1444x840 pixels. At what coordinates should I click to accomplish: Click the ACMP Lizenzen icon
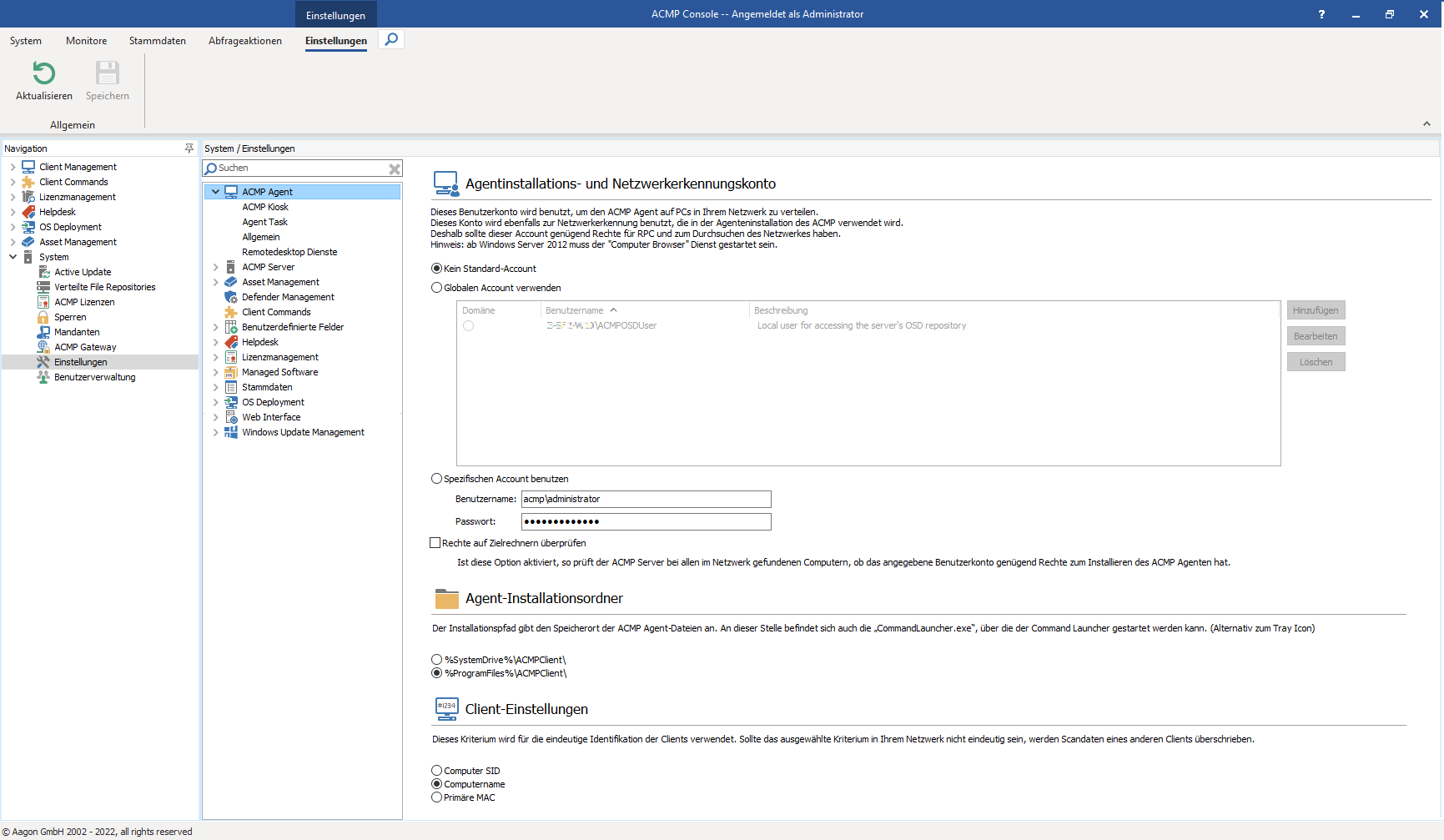point(43,302)
